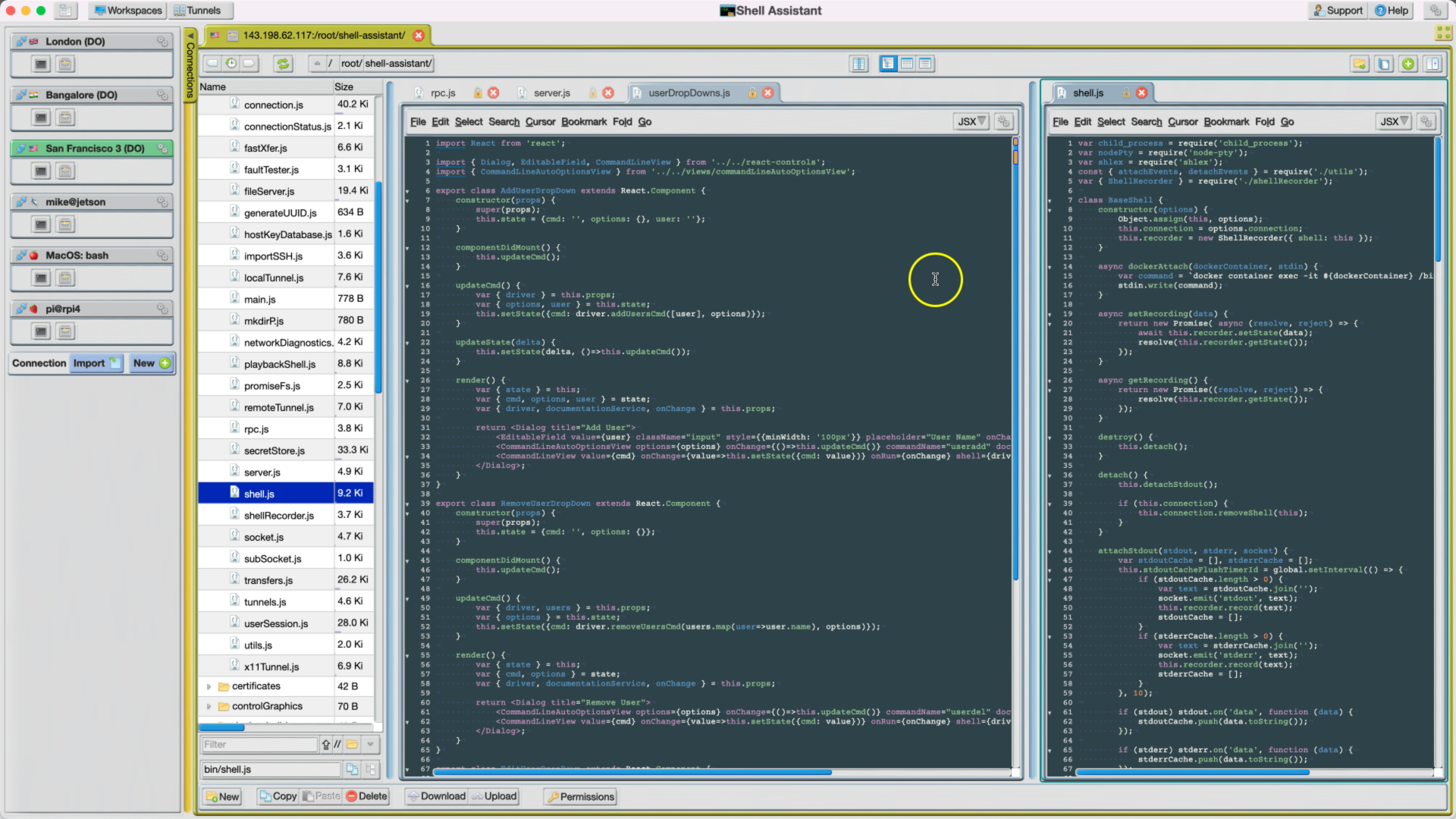Switch to the server.js tab
The image size is (1456, 819).
[x=552, y=93]
